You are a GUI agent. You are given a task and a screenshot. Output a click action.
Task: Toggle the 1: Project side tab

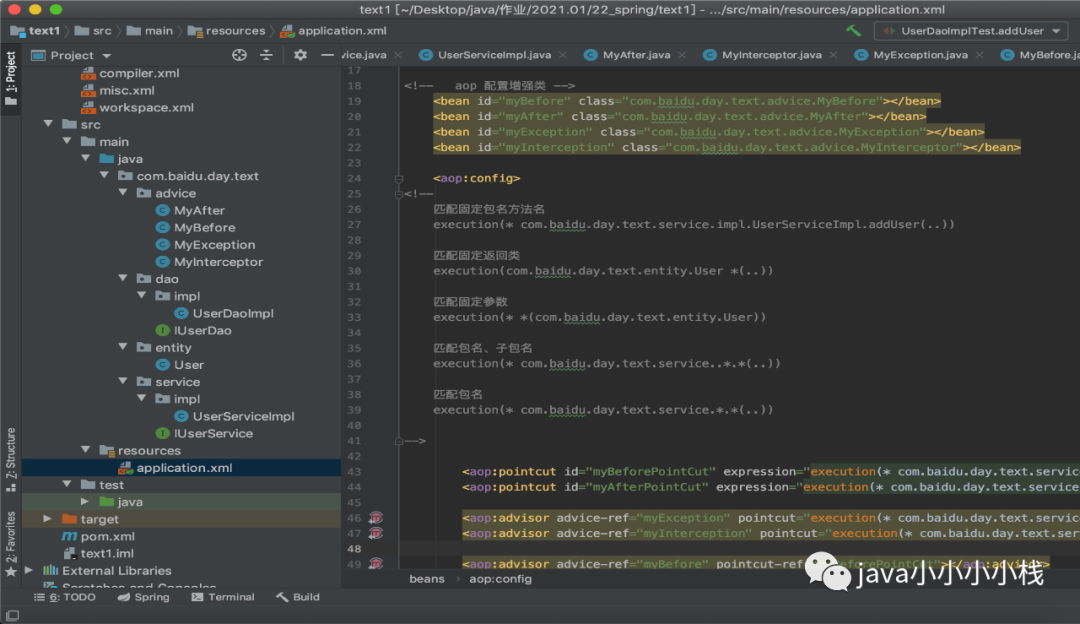click(x=11, y=77)
